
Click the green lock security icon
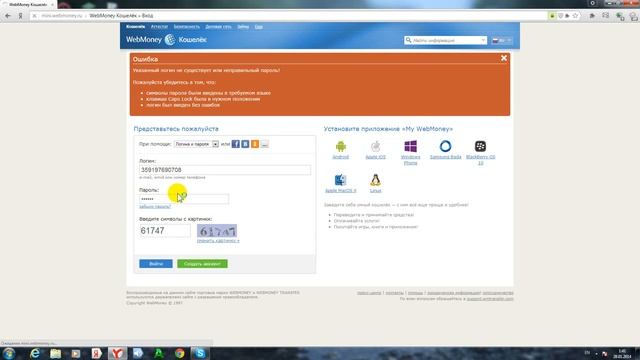pyautogui.click(x=552, y=16)
